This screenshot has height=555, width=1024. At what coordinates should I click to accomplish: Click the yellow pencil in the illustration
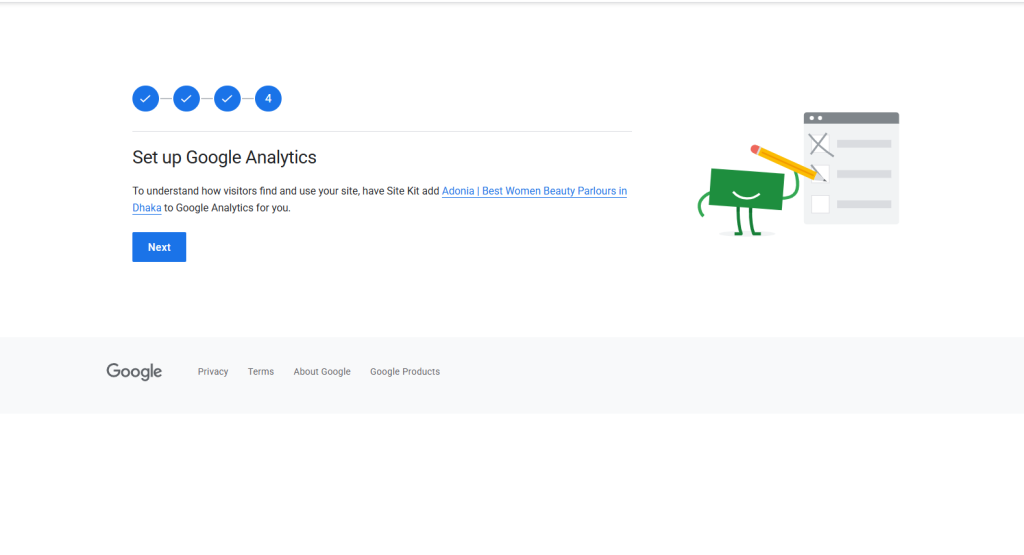pos(787,161)
